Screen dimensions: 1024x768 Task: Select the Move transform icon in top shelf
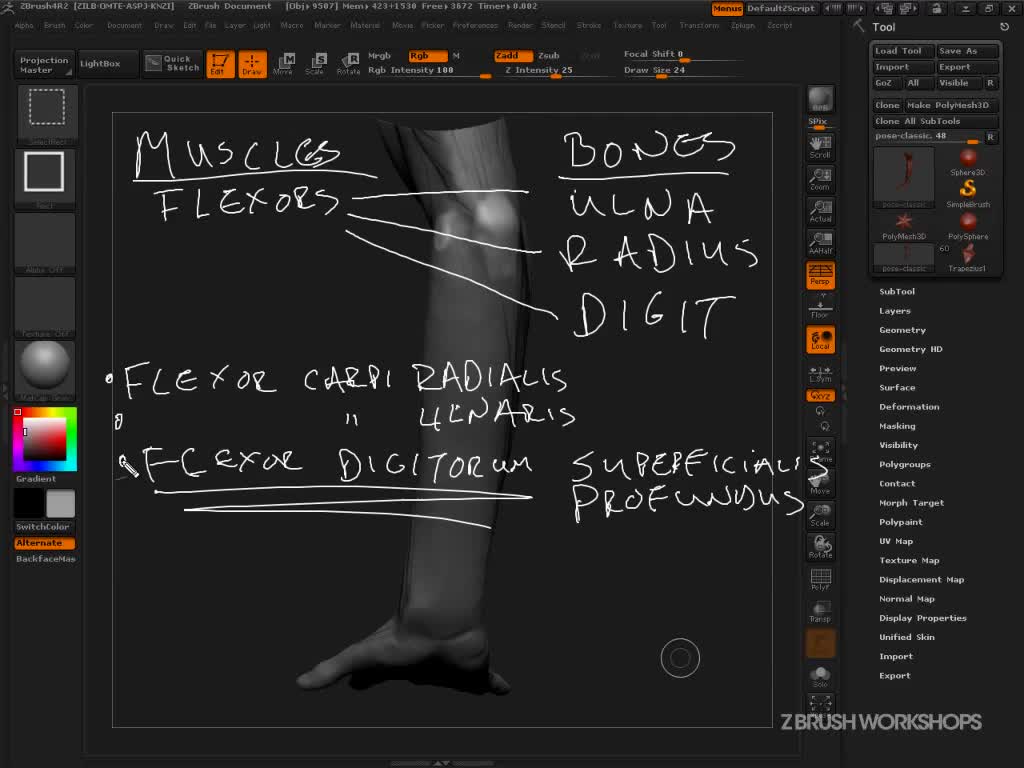pos(284,64)
